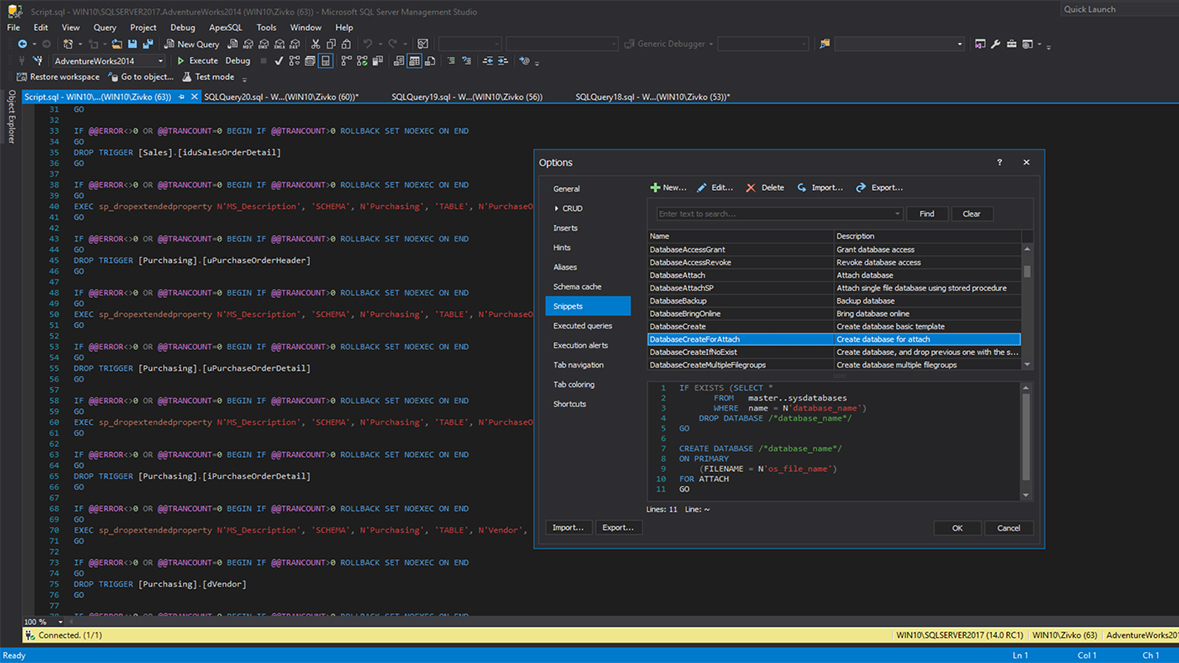Open the search text dropdown arrow
The height and width of the screenshot is (663, 1179).
pyautogui.click(x=899, y=213)
